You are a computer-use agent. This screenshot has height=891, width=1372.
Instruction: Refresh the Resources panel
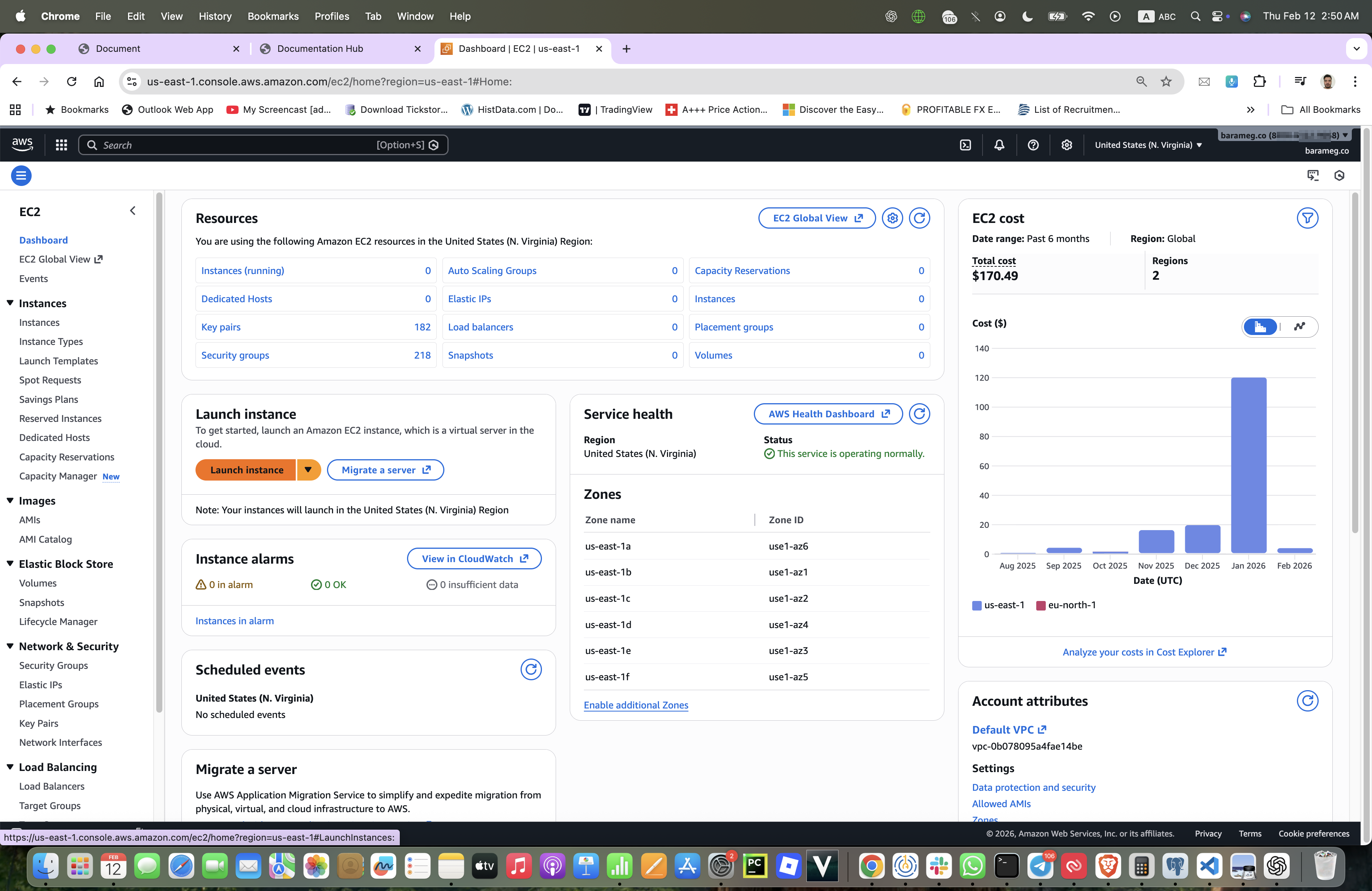tap(920, 218)
